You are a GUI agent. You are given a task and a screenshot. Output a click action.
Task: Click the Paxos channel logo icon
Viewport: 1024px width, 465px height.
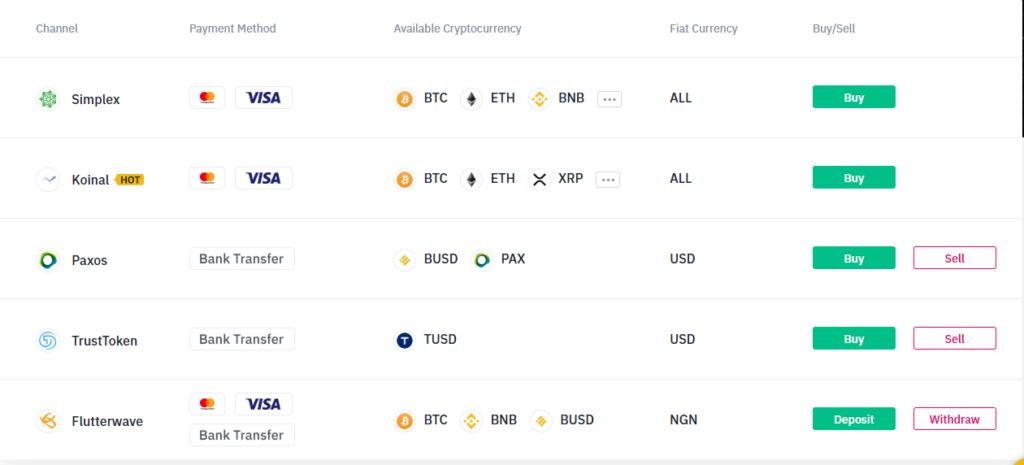click(47, 260)
